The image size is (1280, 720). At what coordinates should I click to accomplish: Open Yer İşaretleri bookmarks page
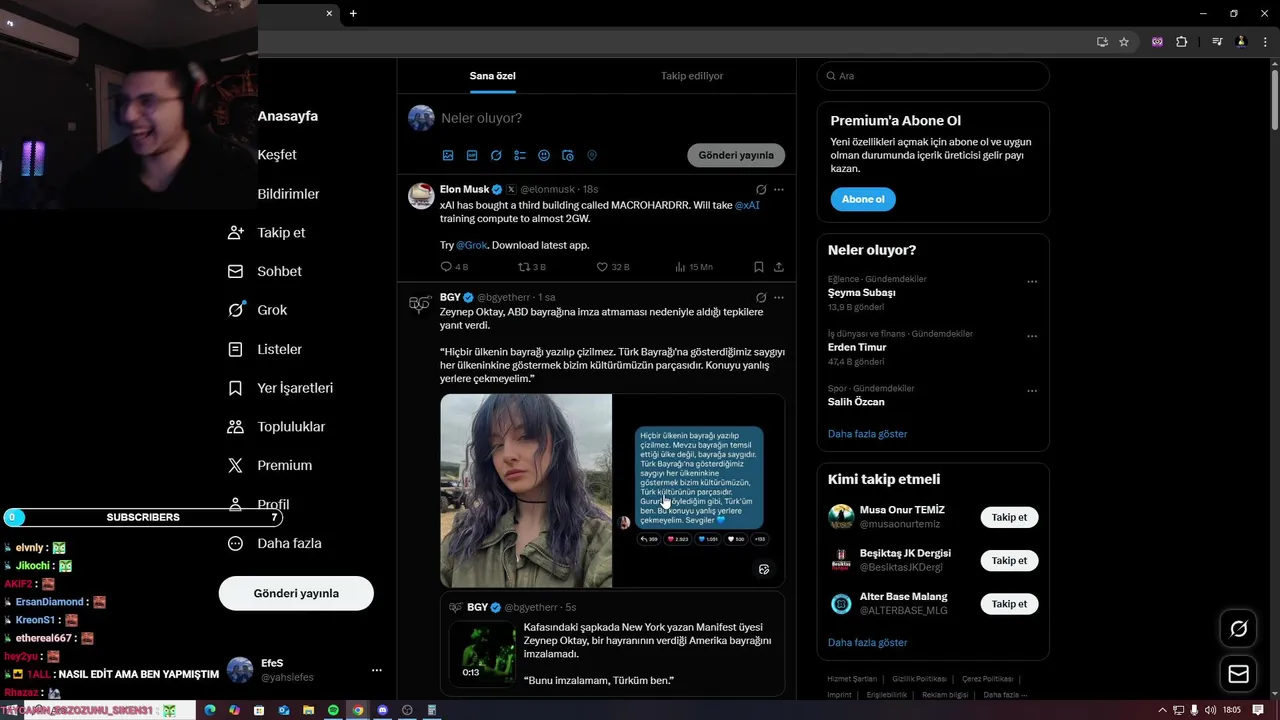pos(280,388)
